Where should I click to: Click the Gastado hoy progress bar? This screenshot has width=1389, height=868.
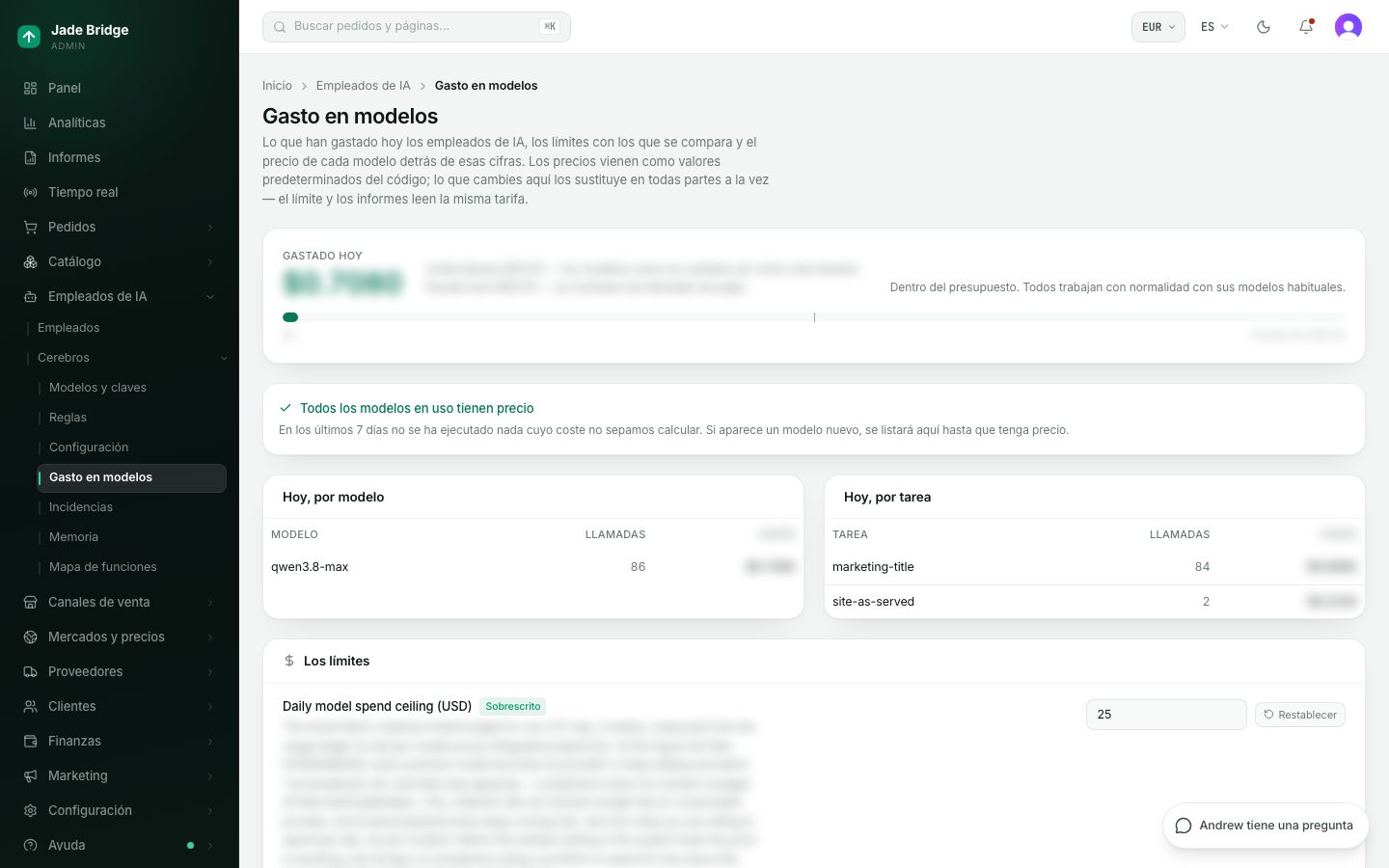[x=813, y=317]
